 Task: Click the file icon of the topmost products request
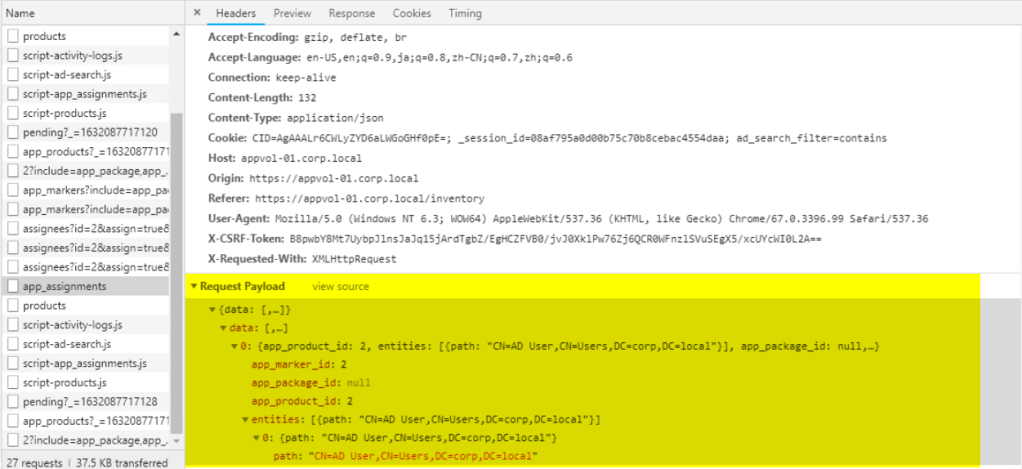(x=13, y=36)
